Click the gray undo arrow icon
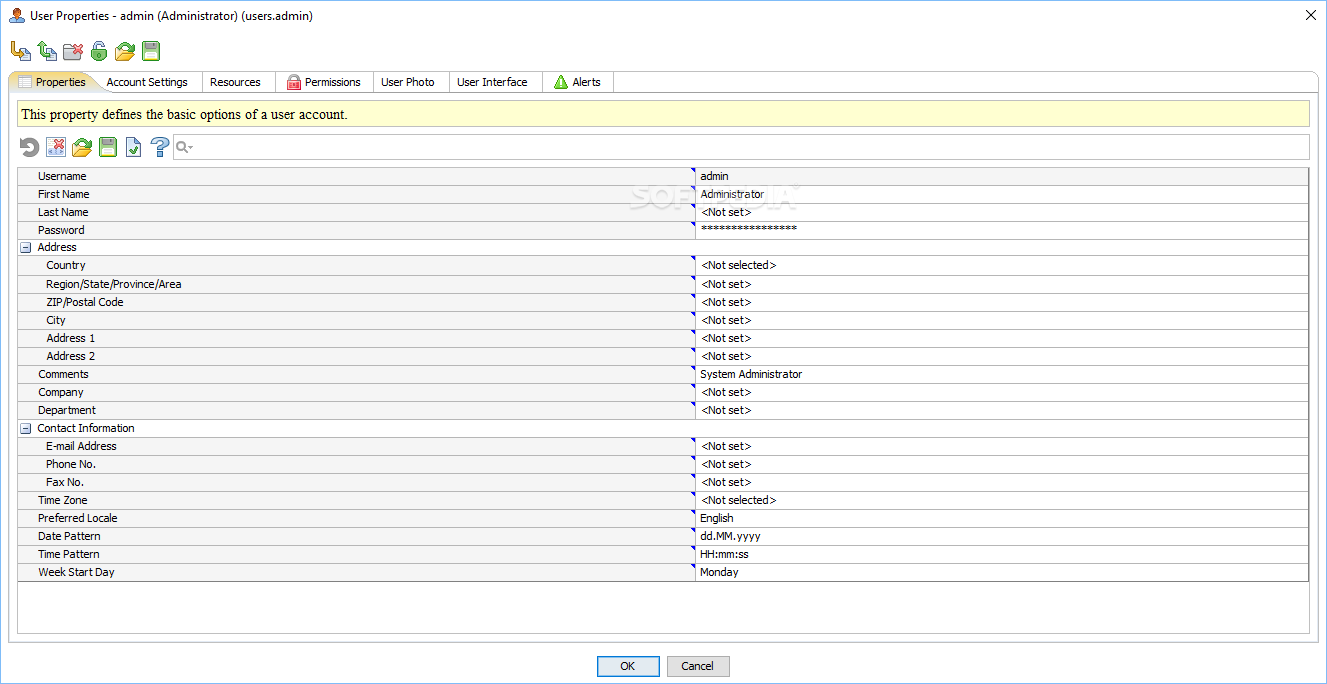Viewport: 1327px width, 684px height. 30,147
